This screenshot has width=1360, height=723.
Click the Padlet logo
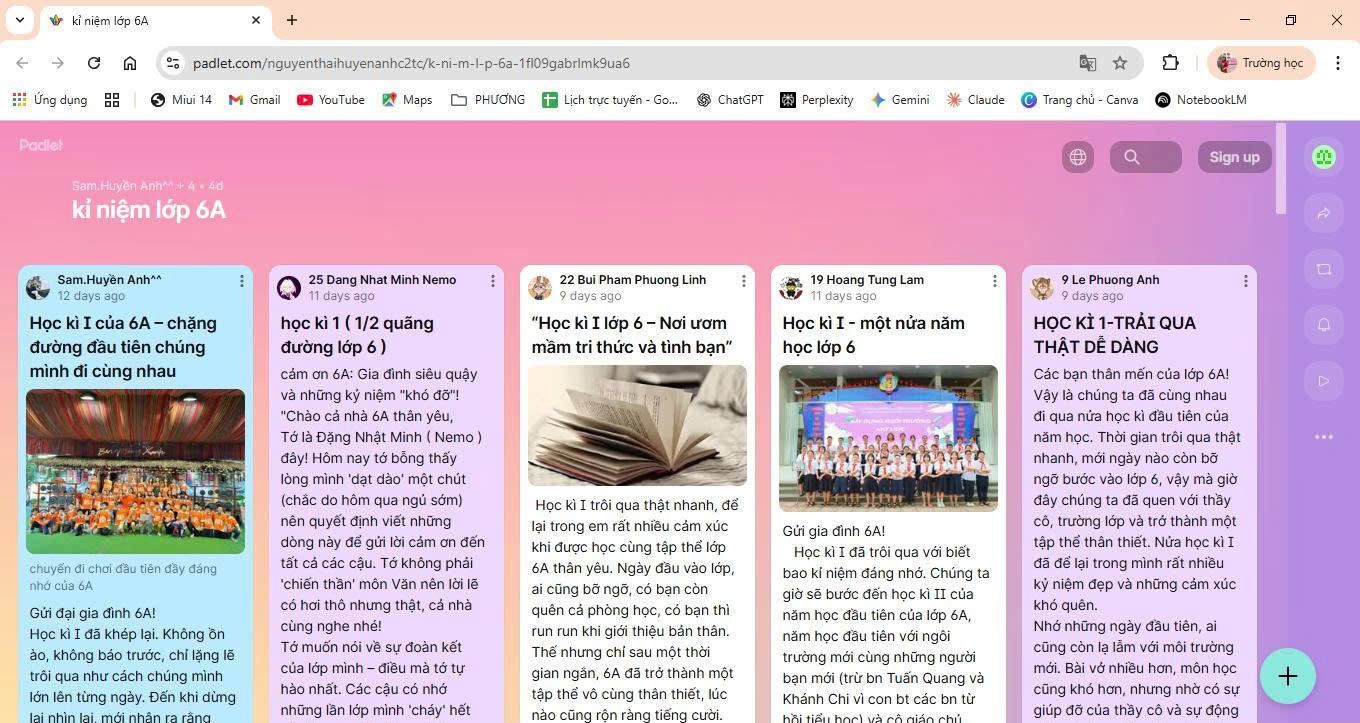[41, 146]
